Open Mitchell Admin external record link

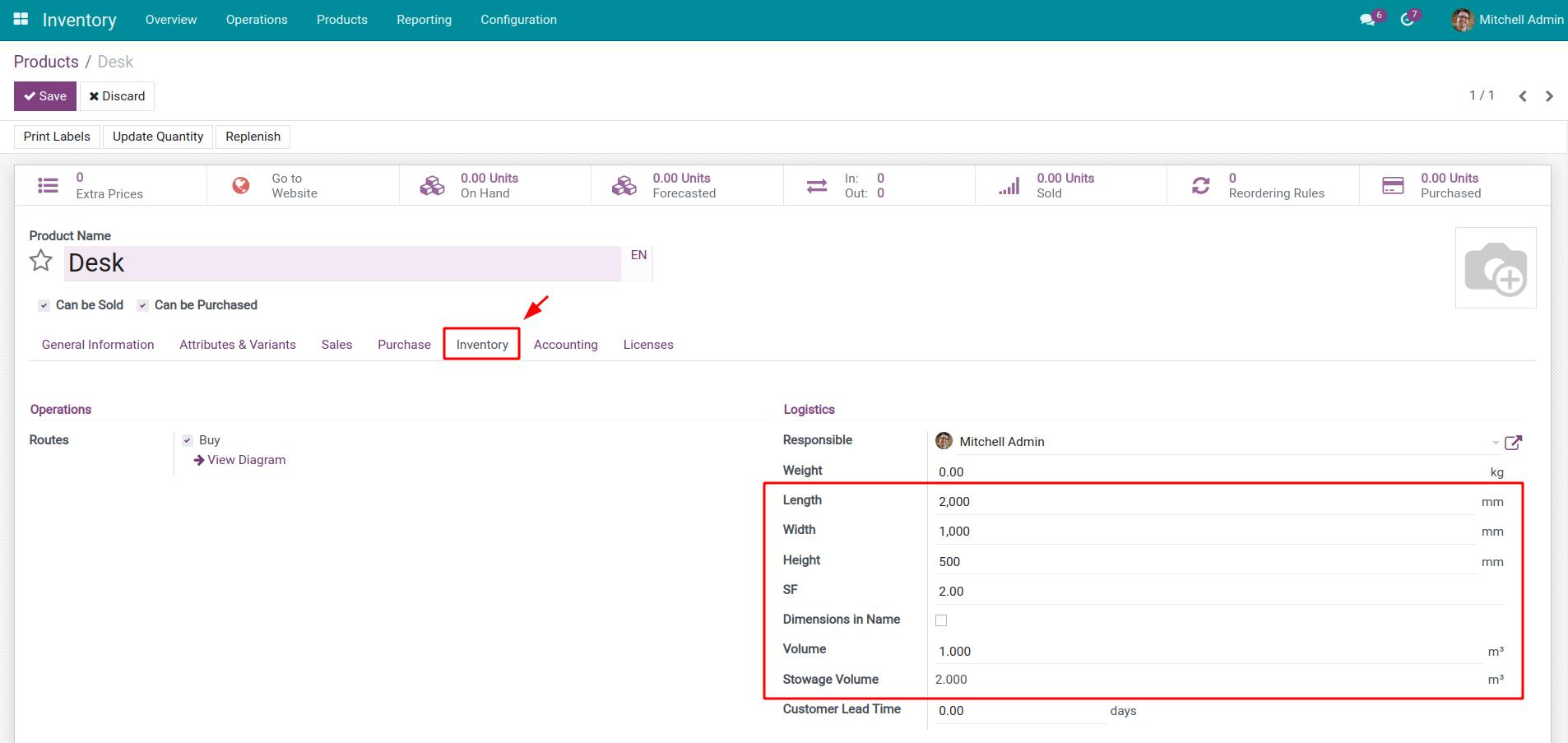coord(1514,442)
